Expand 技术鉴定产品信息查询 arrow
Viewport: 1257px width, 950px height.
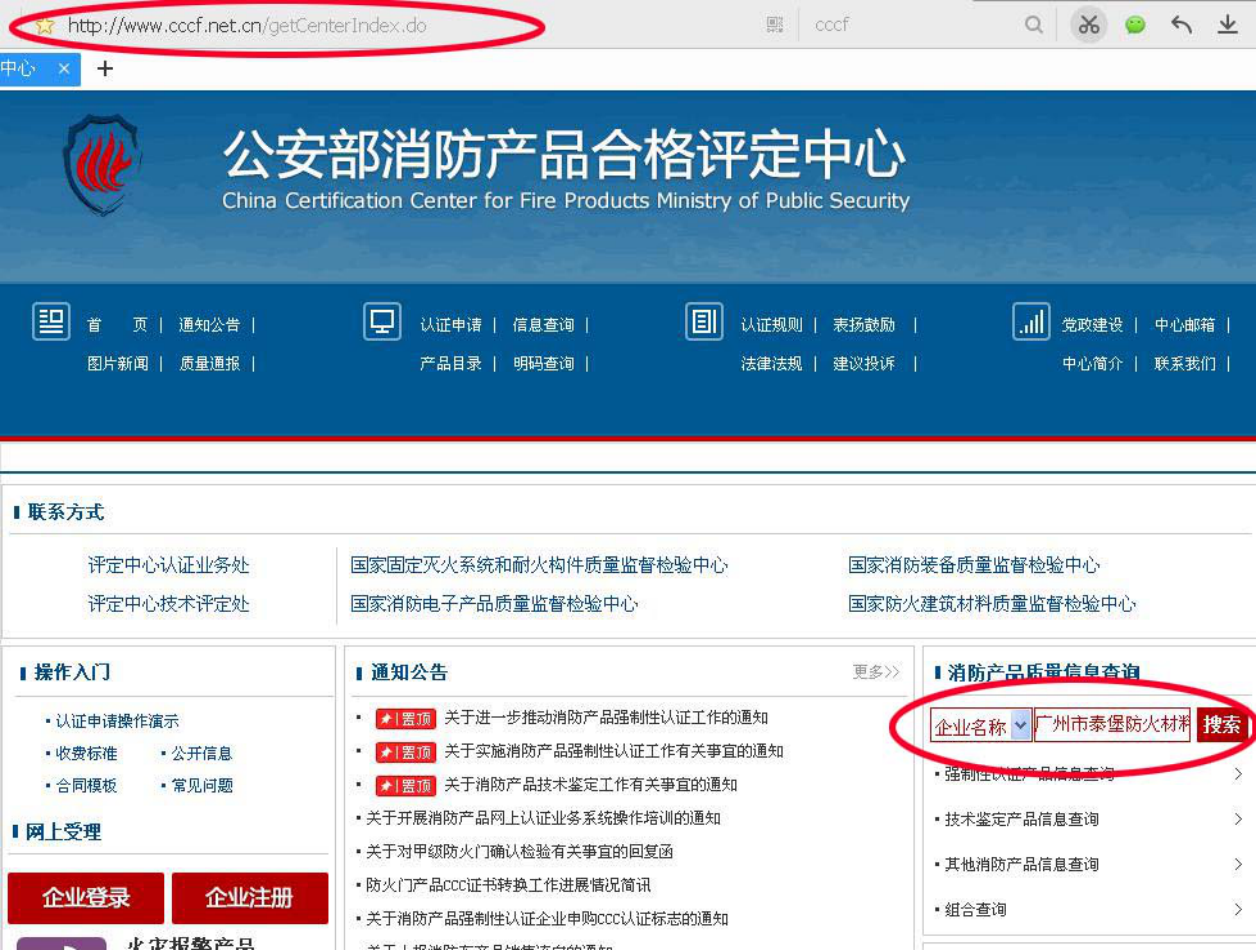(1238, 819)
